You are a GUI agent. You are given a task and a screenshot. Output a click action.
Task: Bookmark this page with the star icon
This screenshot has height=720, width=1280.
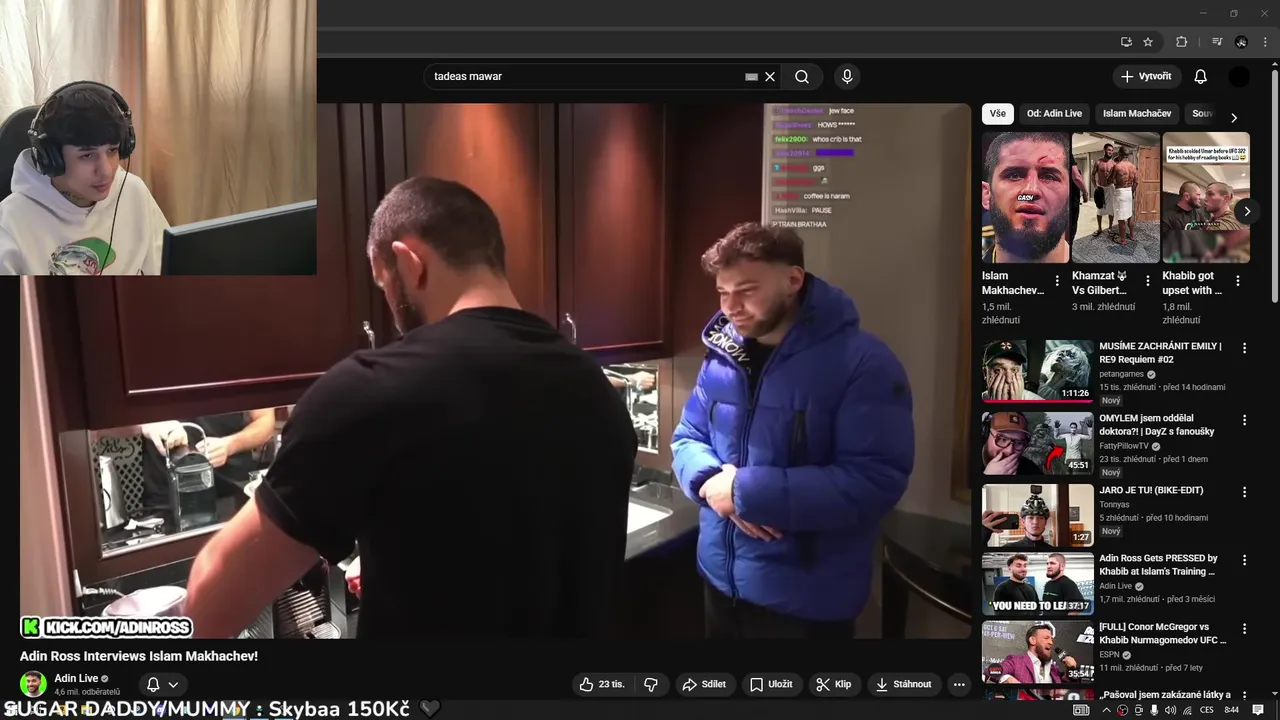tap(1148, 42)
